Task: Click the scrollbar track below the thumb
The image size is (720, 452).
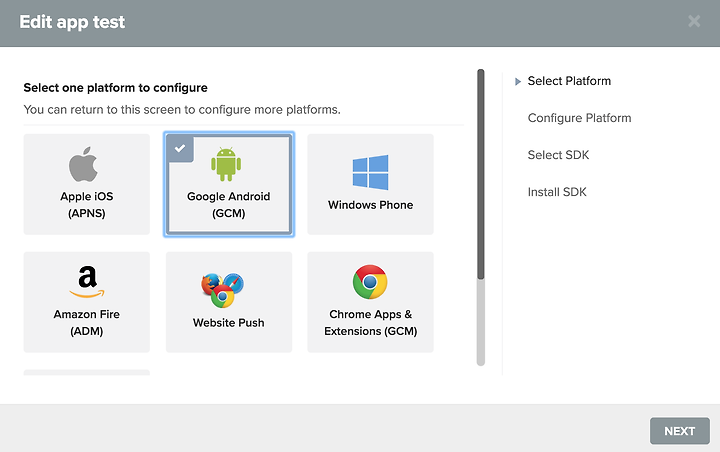Action: point(481,322)
